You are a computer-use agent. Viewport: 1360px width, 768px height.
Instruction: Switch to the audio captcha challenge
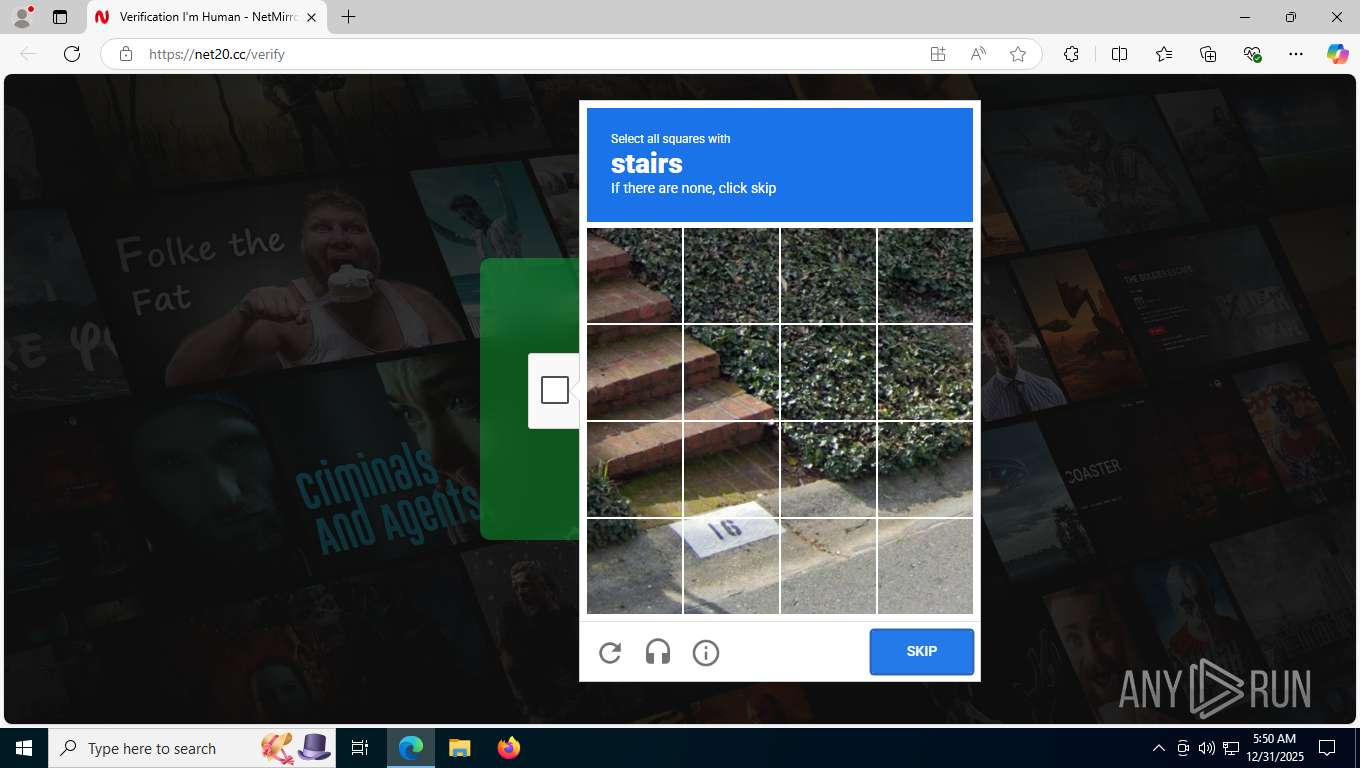pyautogui.click(x=658, y=653)
